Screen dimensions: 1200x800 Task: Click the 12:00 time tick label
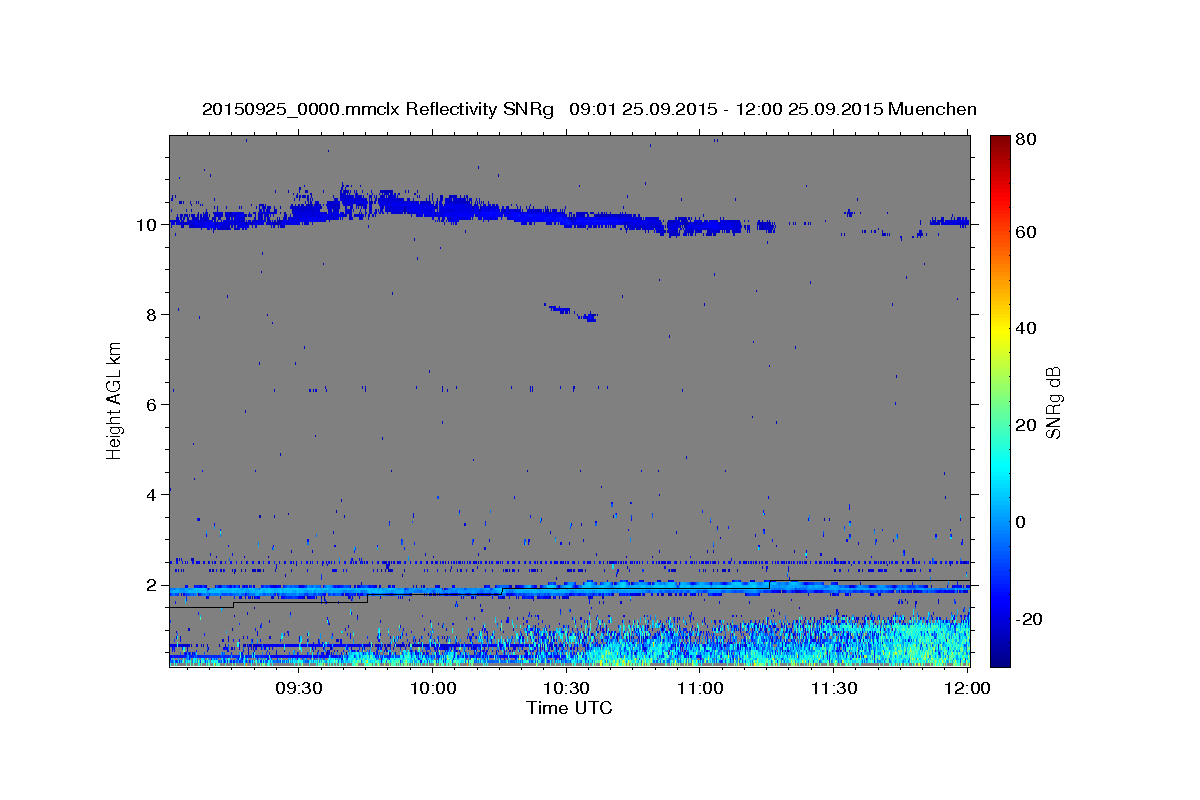click(967, 689)
